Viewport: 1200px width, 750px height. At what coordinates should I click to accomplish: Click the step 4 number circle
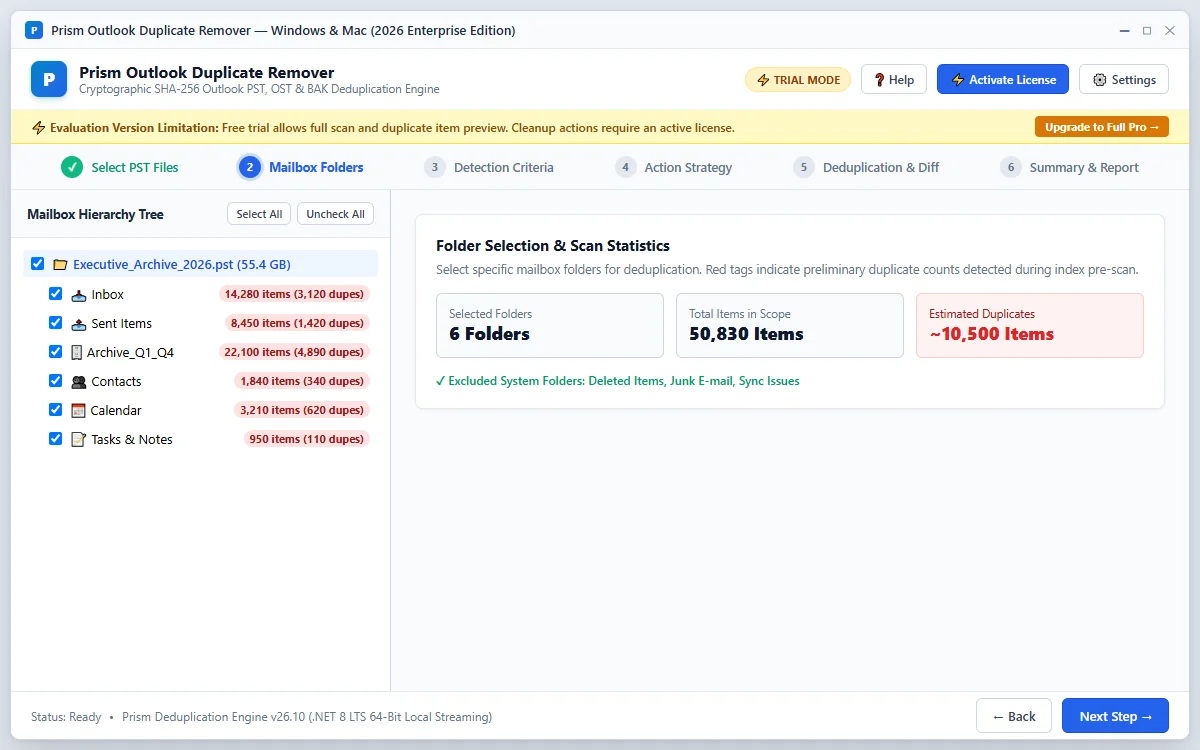point(625,167)
